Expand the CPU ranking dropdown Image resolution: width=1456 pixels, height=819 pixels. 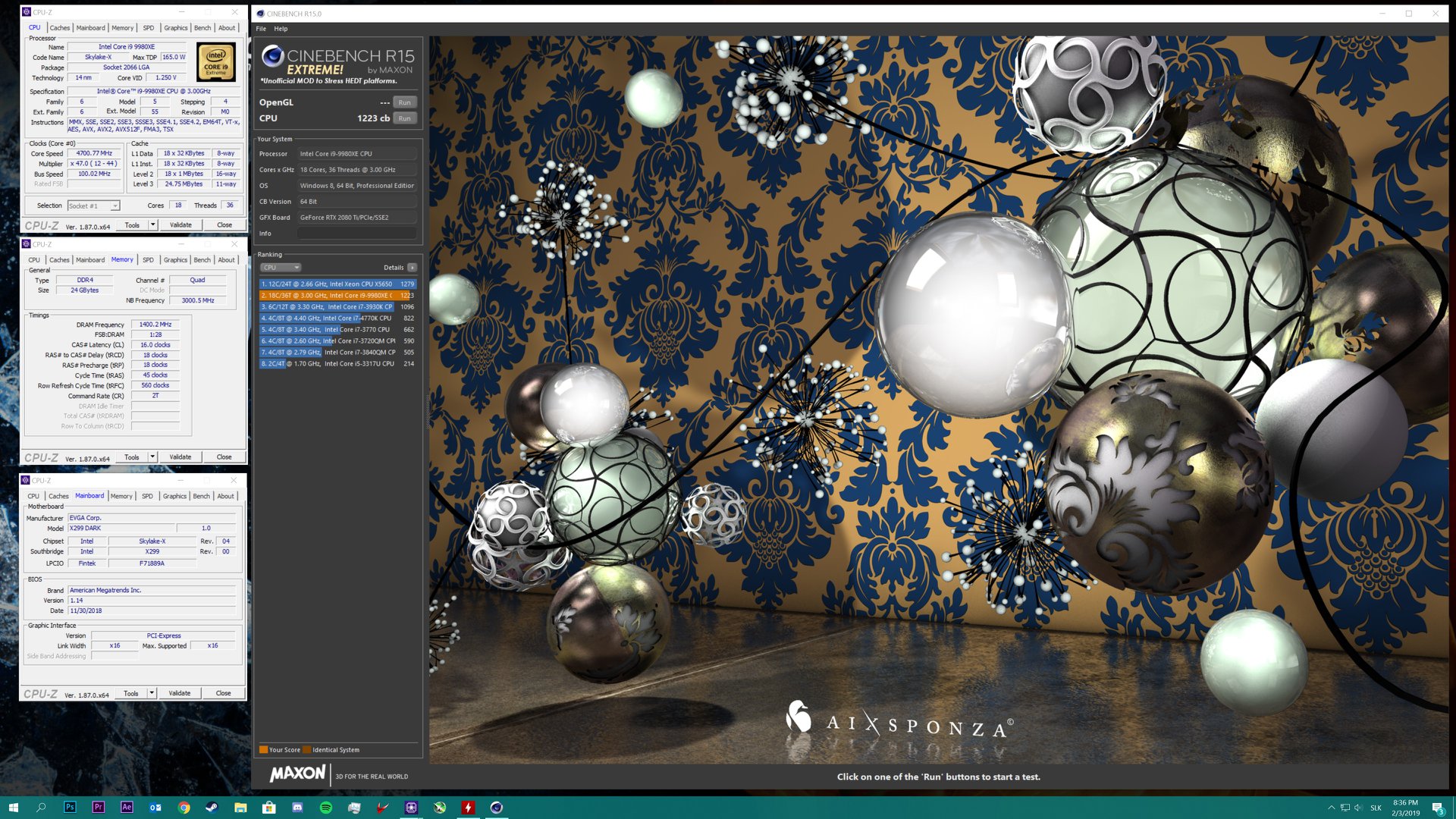coord(281,268)
